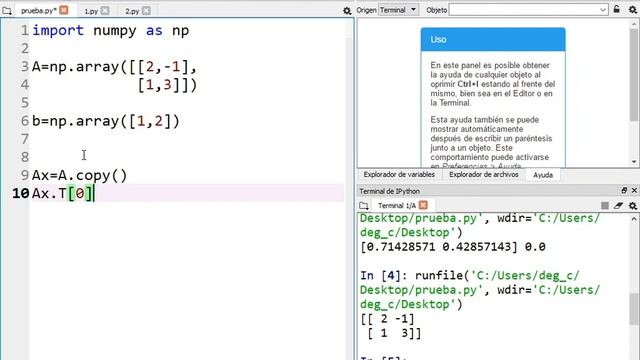The width and height of the screenshot is (640, 360).
Task: Open the editor file browse tabs icon
Action: pos(7,11)
